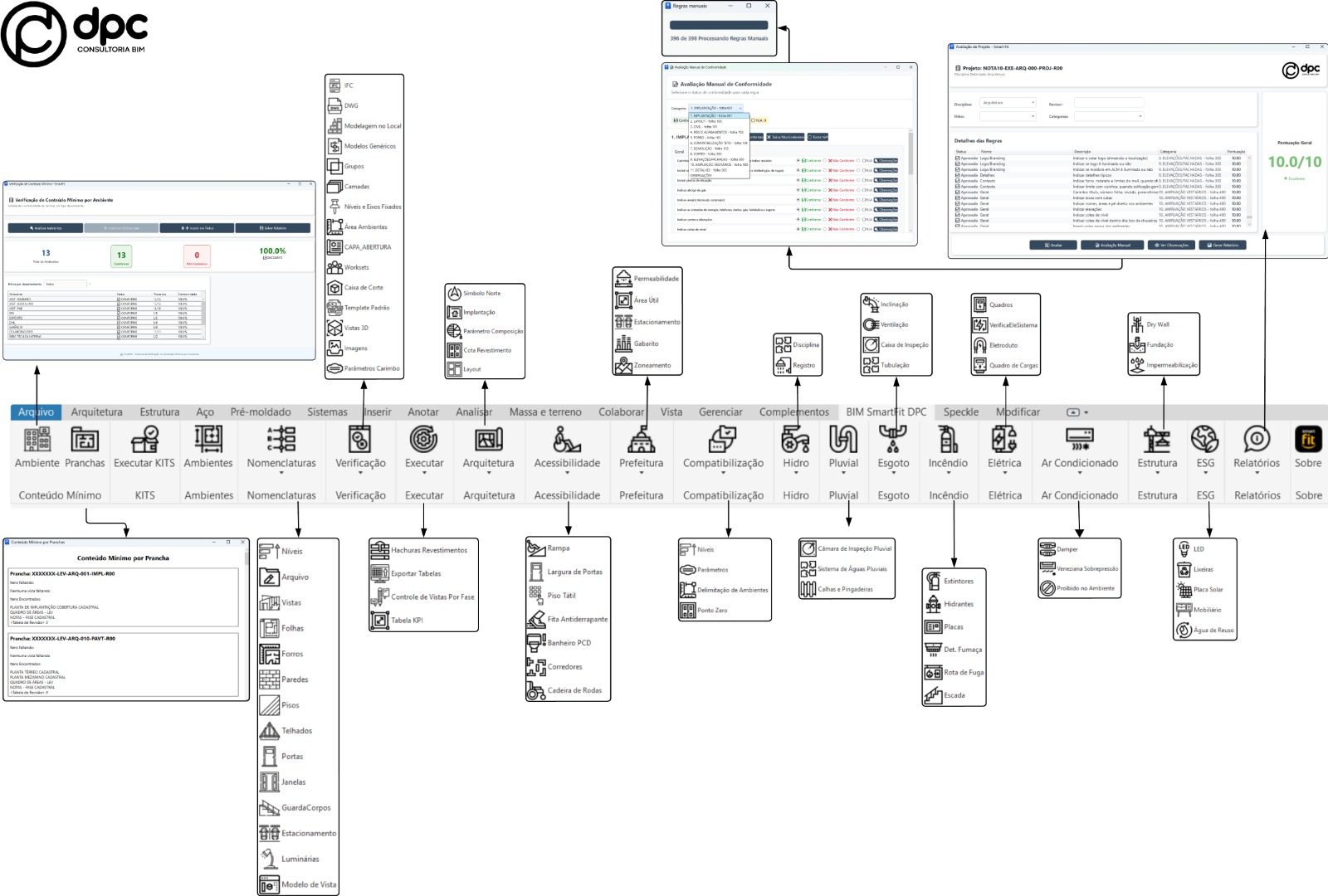
Task: Choose Calhas e Pingadeiras
Action: click(x=837, y=589)
